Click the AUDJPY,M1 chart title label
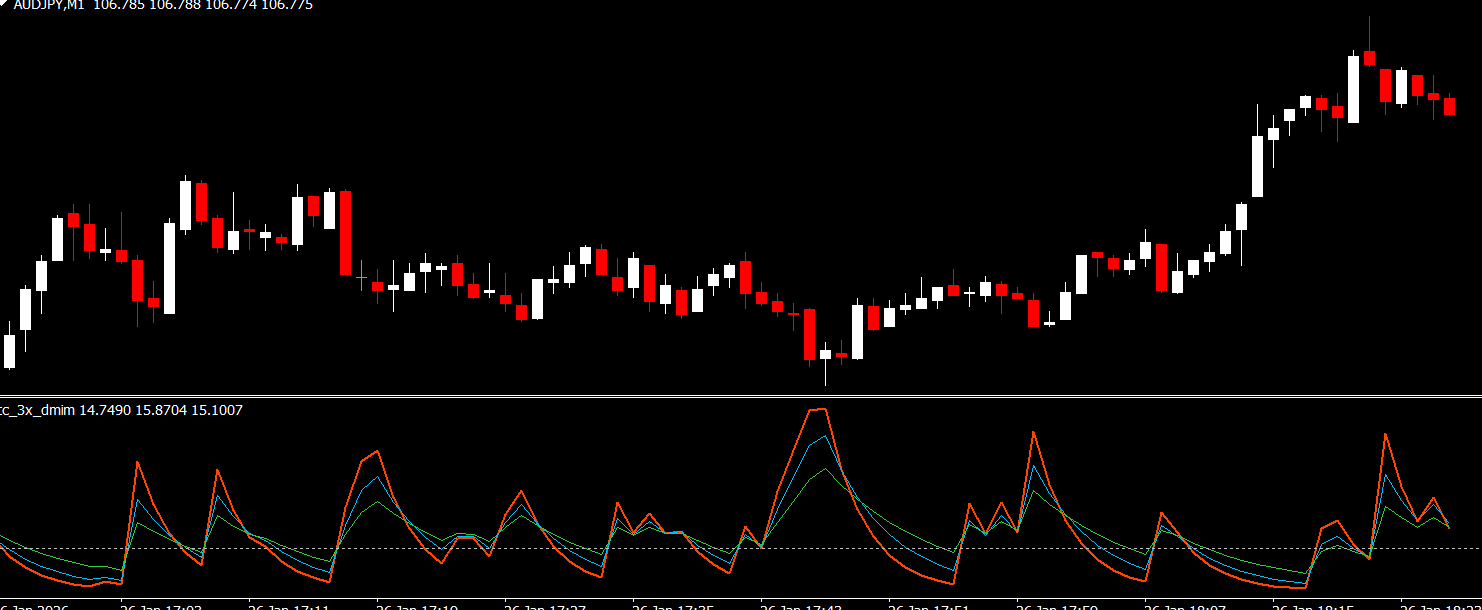 (x=47, y=5)
